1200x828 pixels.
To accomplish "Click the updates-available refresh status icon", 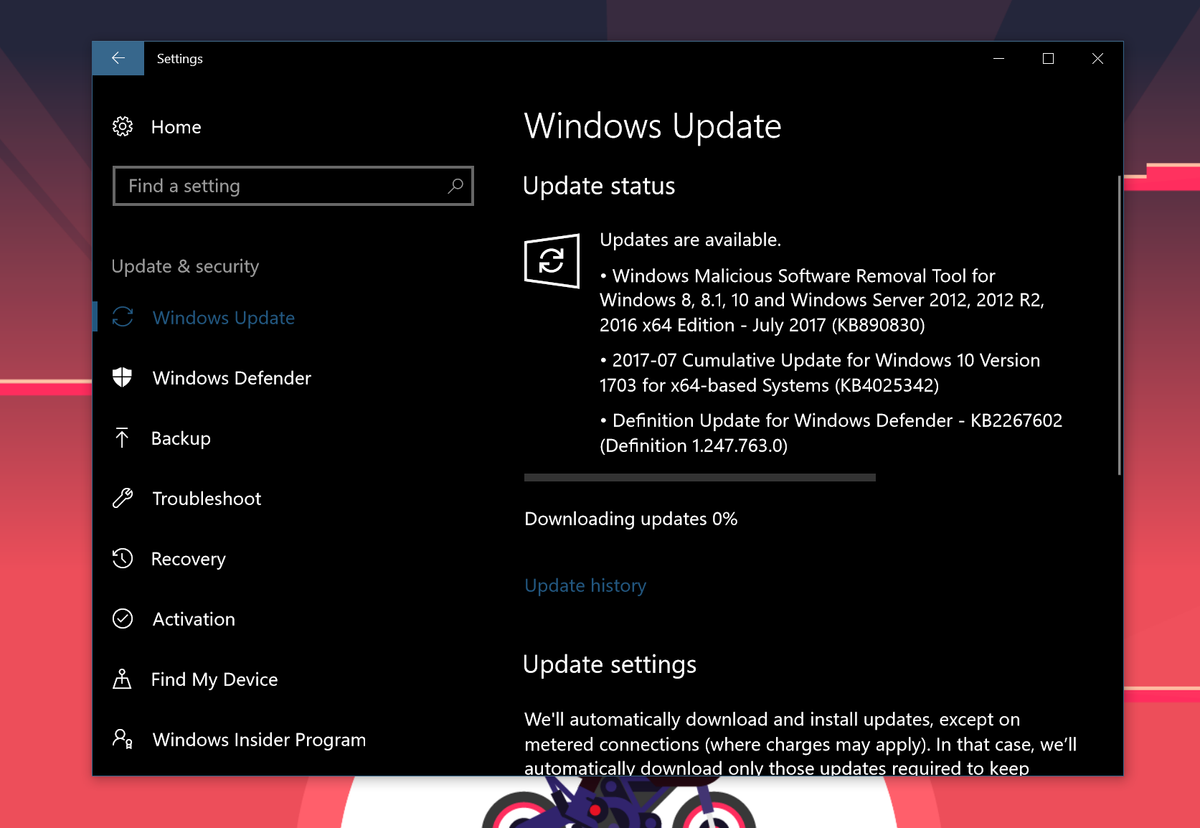I will click(551, 260).
